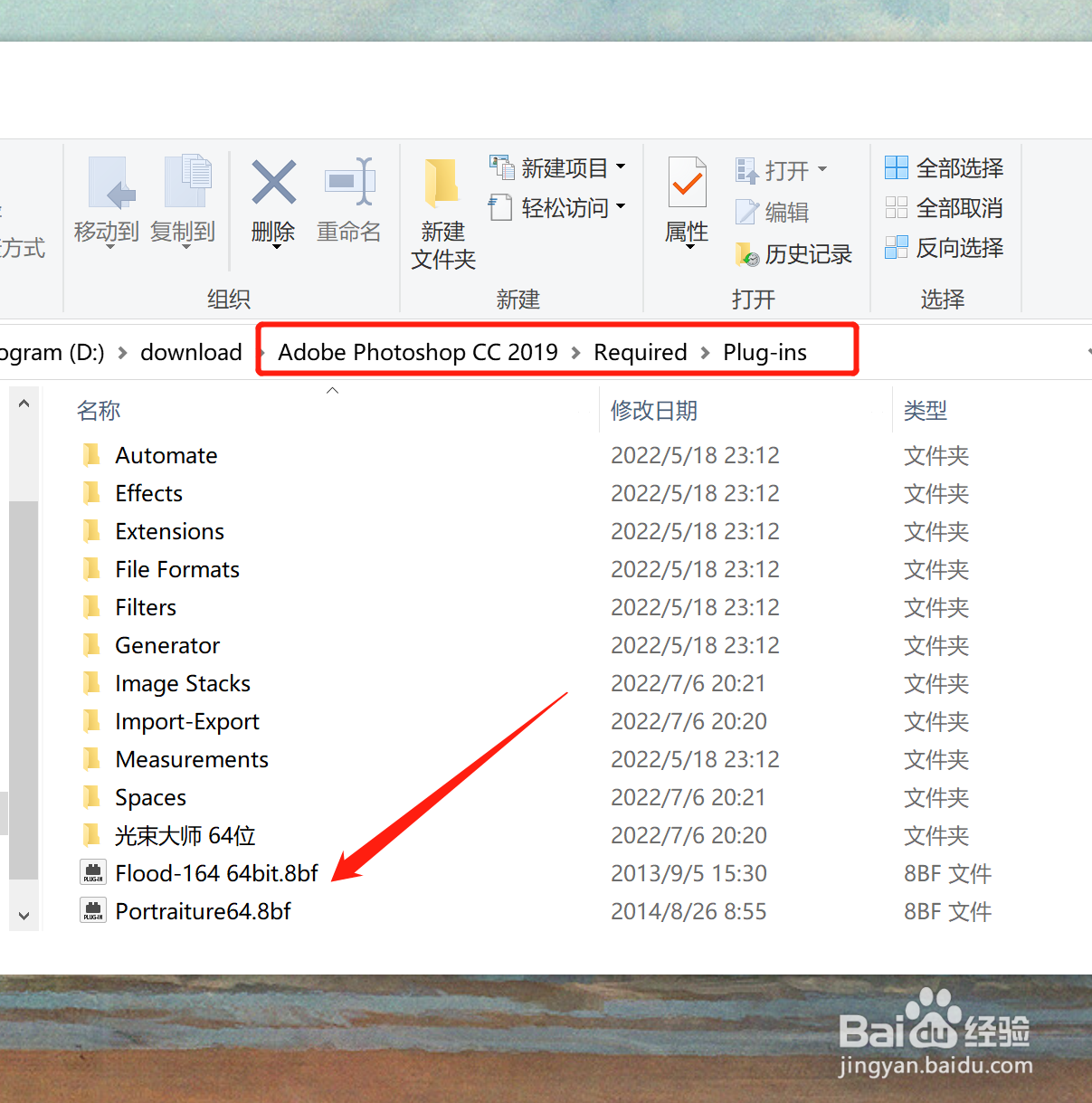Click scrollbar down arrow in navigation pane

[24, 916]
